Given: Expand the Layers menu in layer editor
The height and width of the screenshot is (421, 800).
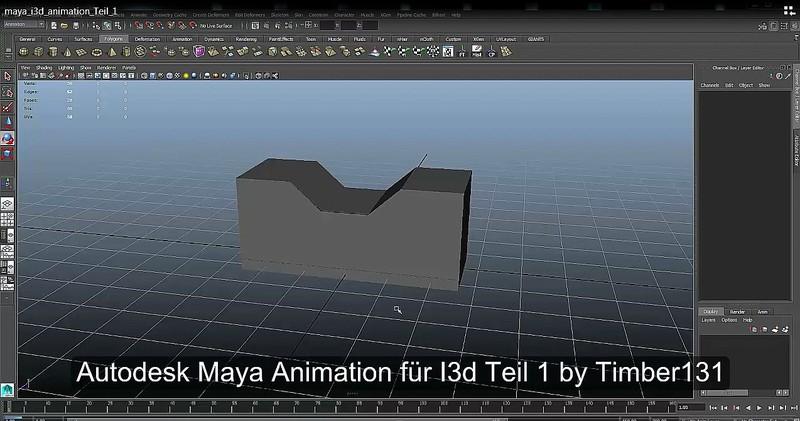Looking at the screenshot, I should coord(708,320).
